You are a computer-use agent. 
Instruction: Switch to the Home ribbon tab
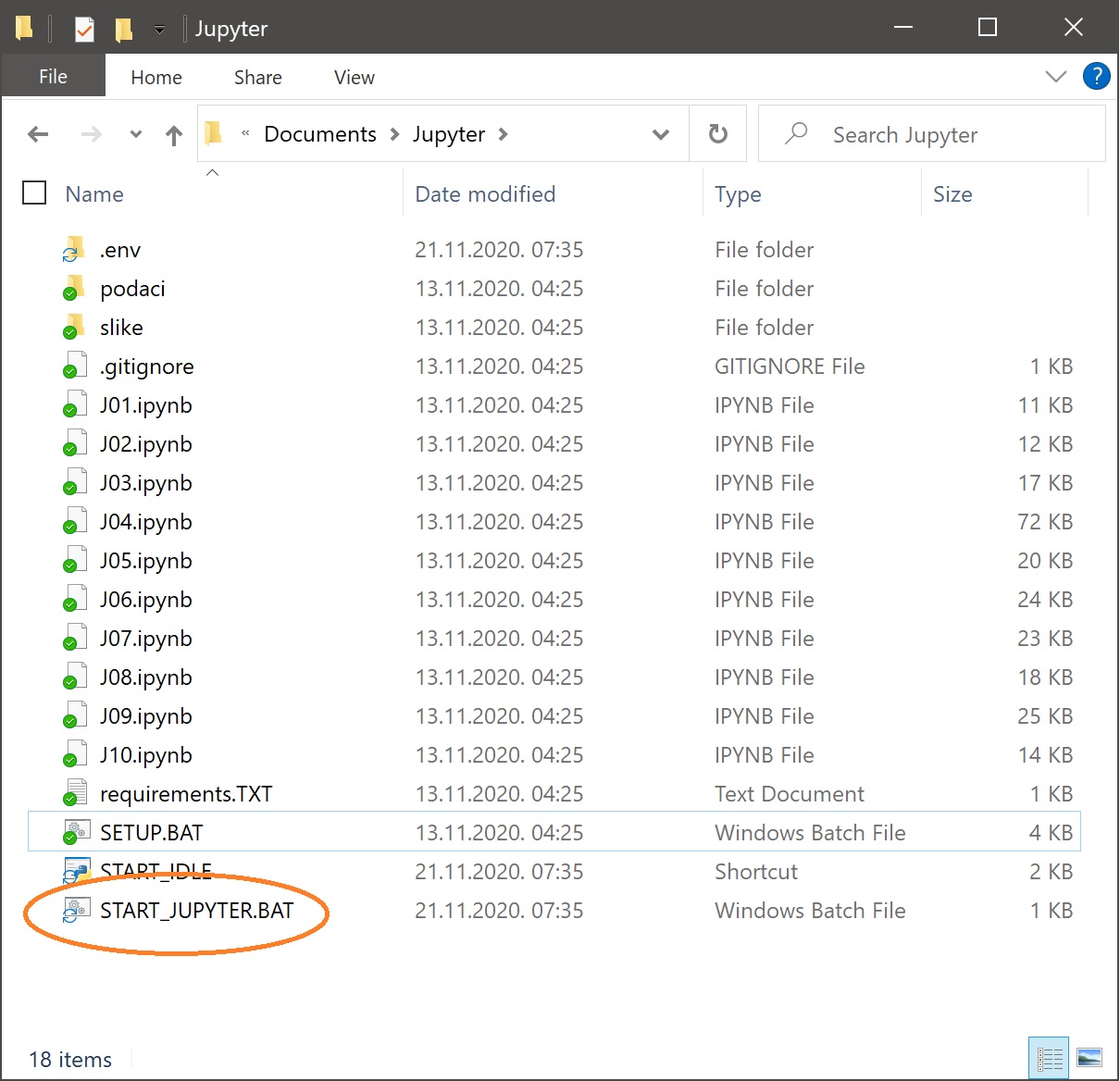pos(156,78)
